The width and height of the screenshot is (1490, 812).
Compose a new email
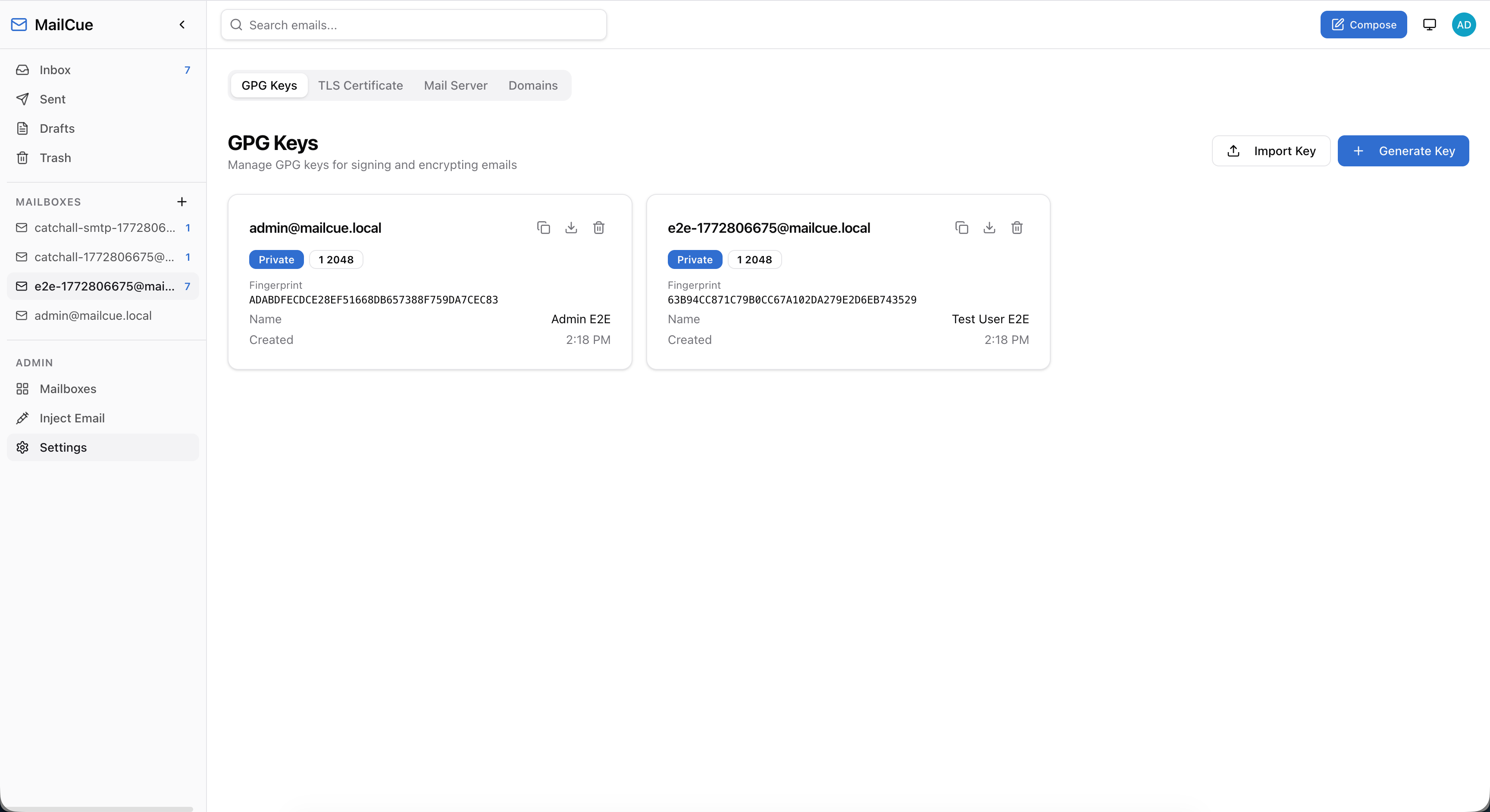pos(1363,25)
